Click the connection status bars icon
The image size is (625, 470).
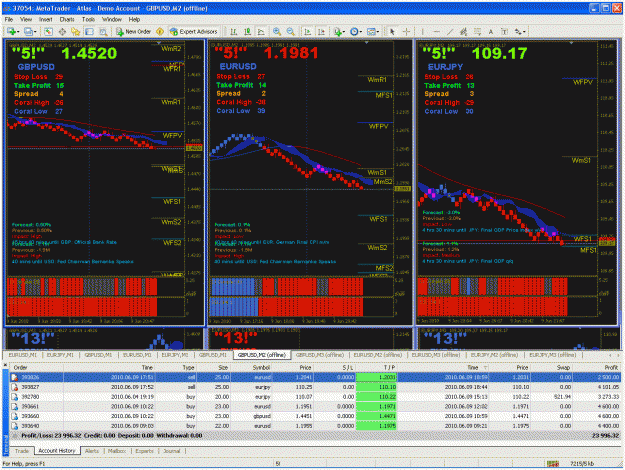[x=553, y=464]
